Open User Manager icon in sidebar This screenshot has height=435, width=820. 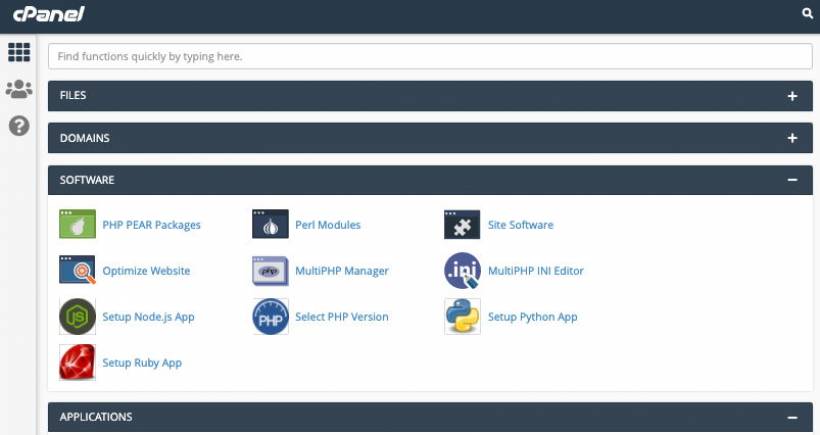pyautogui.click(x=19, y=90)
